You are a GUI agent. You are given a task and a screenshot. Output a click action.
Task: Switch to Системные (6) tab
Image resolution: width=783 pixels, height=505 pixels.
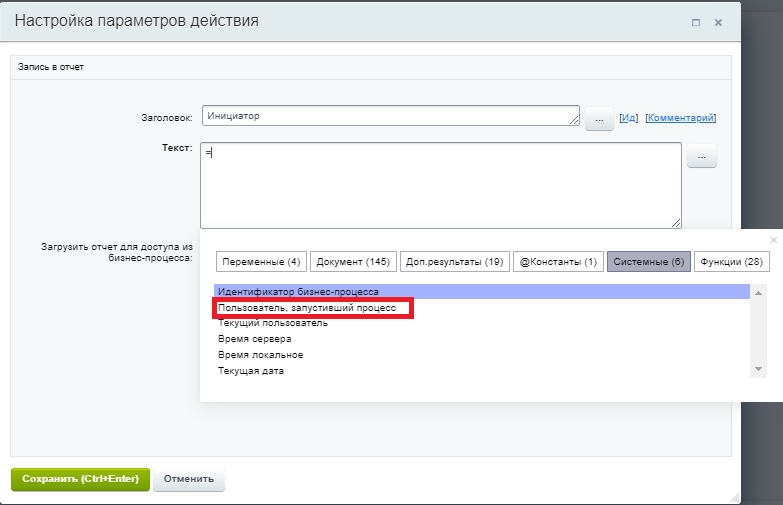649,262
